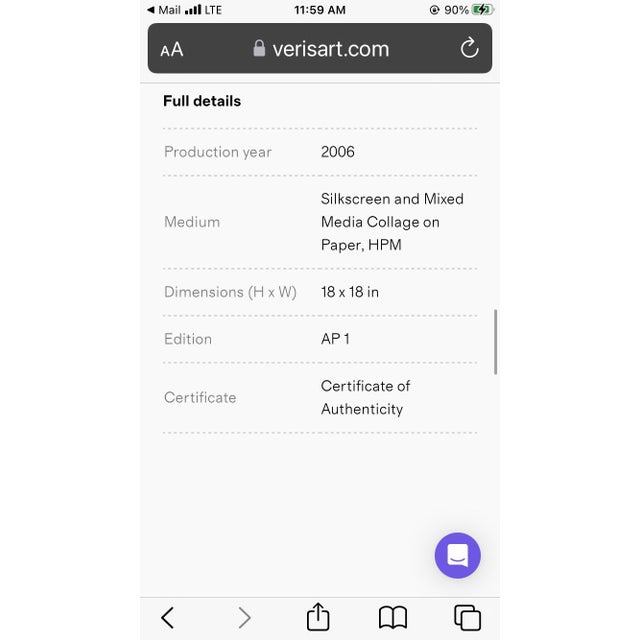Image resolution: width=640 pixels, height=640 pixels.
Task: Tap the Certificate of Authenticity text
Action: pyautogui.click(x=365, y=397)
